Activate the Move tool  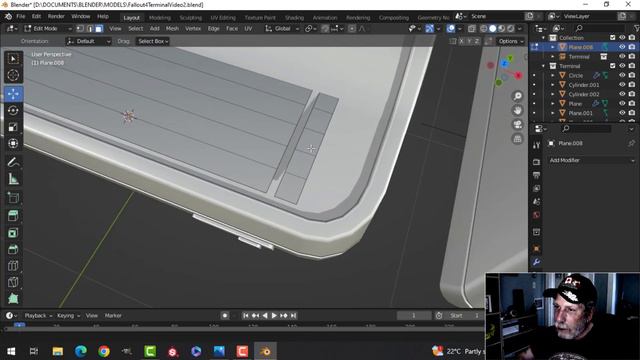coord(13,93)
